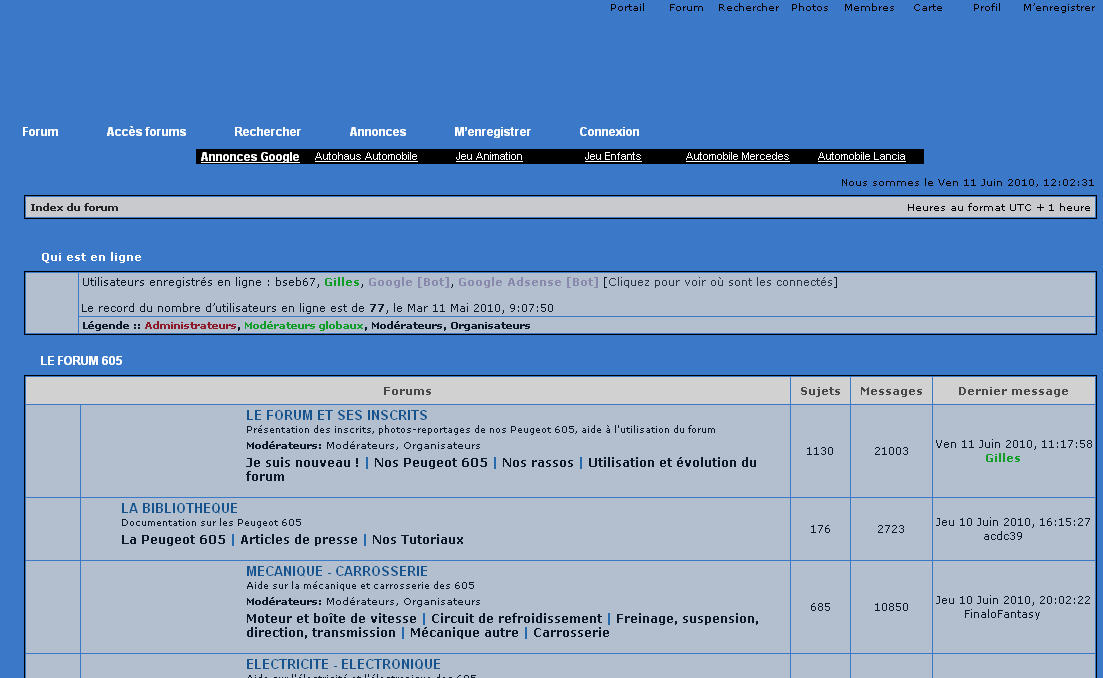Click to see where users are connected

click(x=720, y=283)
